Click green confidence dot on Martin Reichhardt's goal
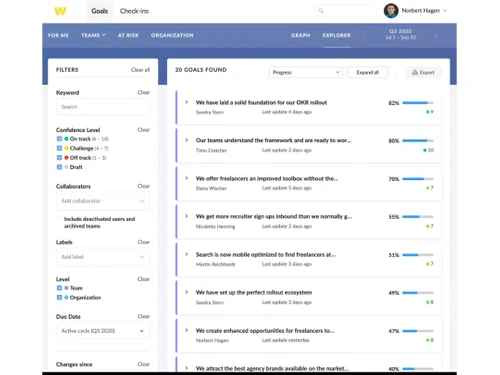Image resolution: width=500 pixels, height=375 pixels. pos(427,264)
